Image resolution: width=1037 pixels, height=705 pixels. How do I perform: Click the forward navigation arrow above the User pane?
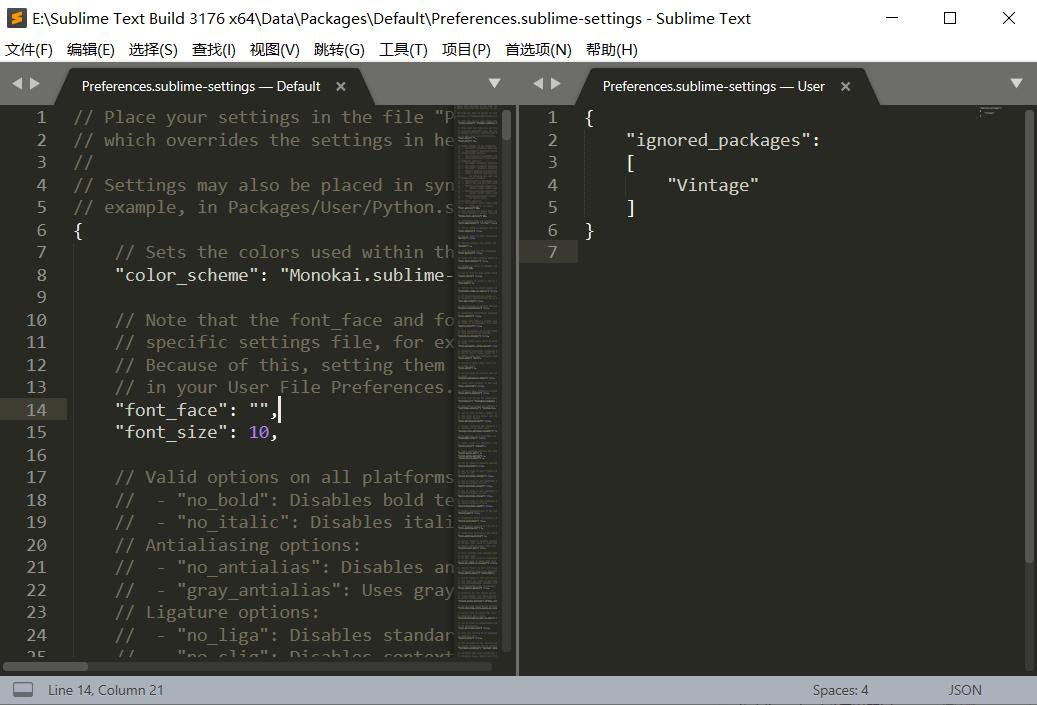click(x=557, y=85)
